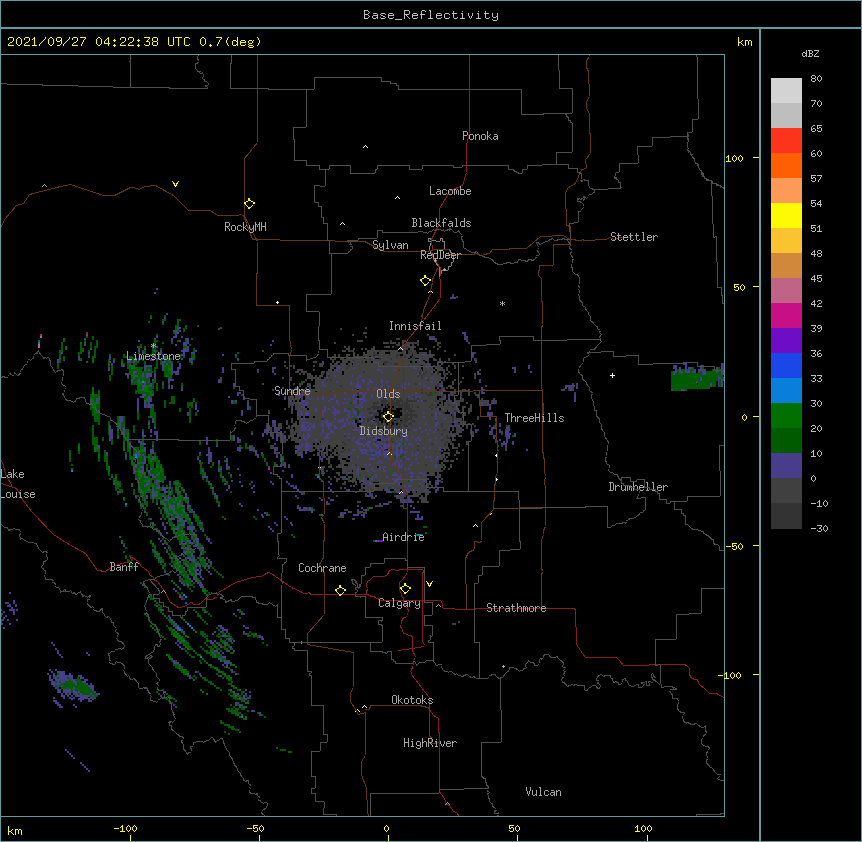Click the Vulcan label
Screen dimensions: 862x842
tap(543, 792)
